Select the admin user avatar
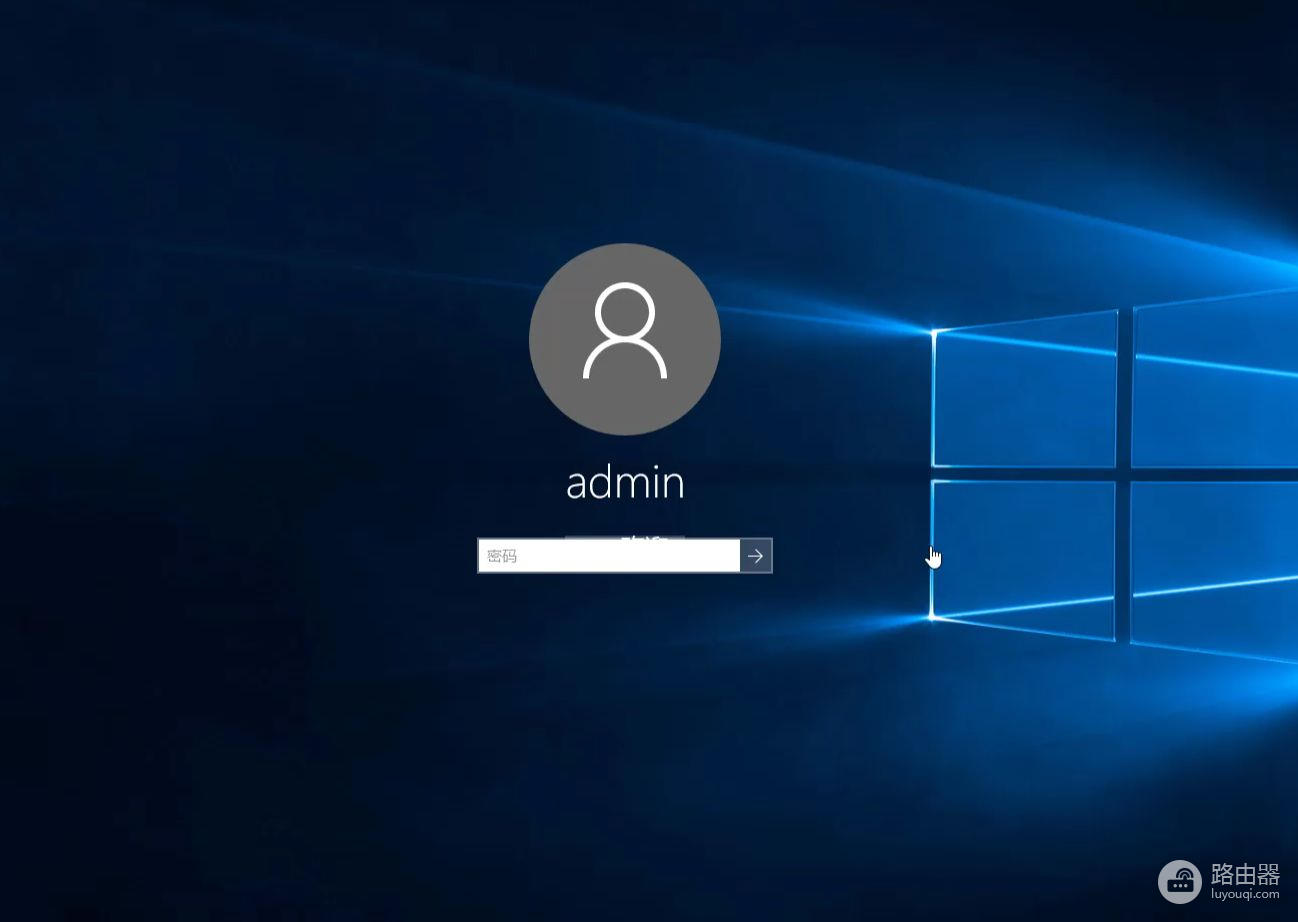Image resolution: width=1298 pixels, height=922 pixels. (625, 339)
